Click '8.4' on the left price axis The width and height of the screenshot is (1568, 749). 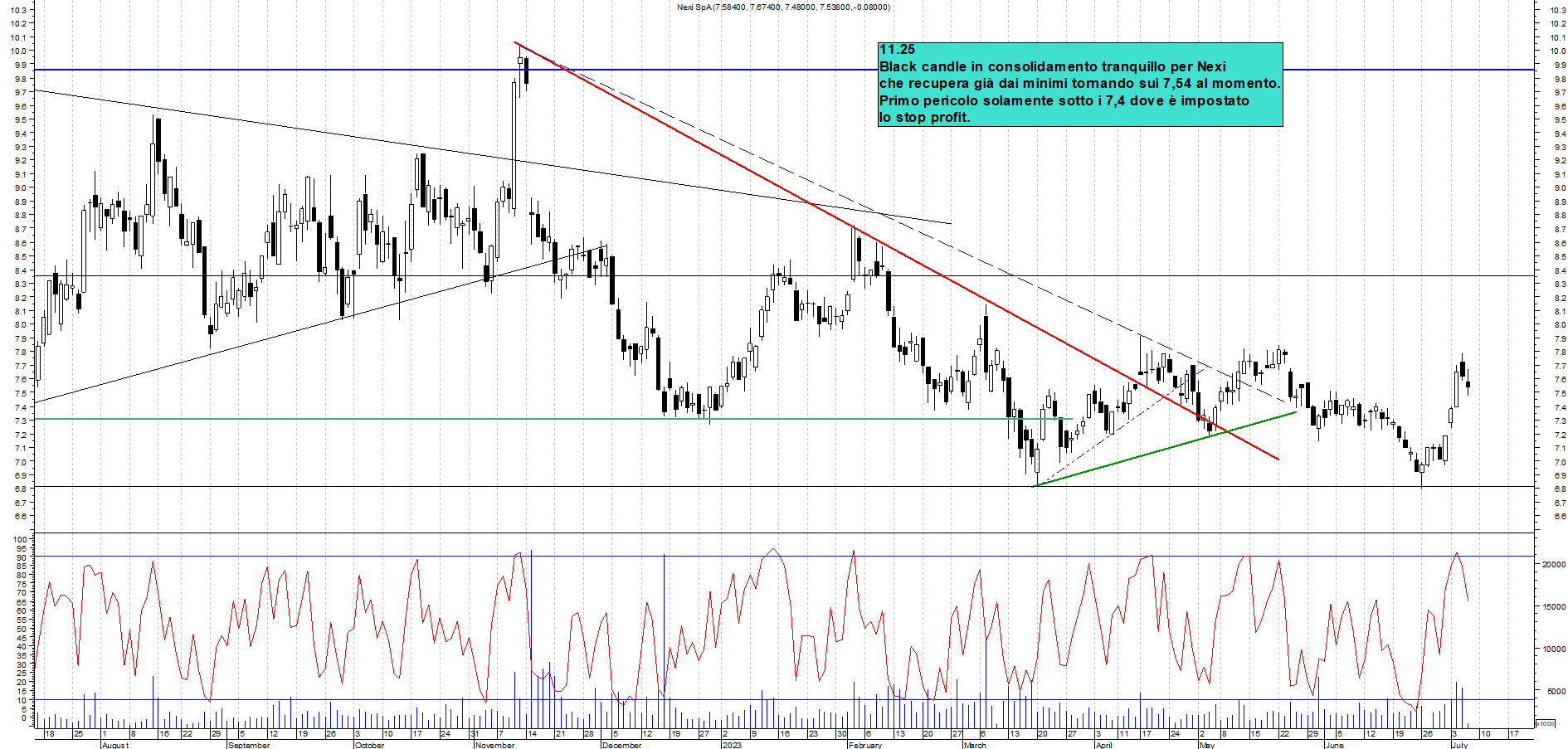point(20,271)
